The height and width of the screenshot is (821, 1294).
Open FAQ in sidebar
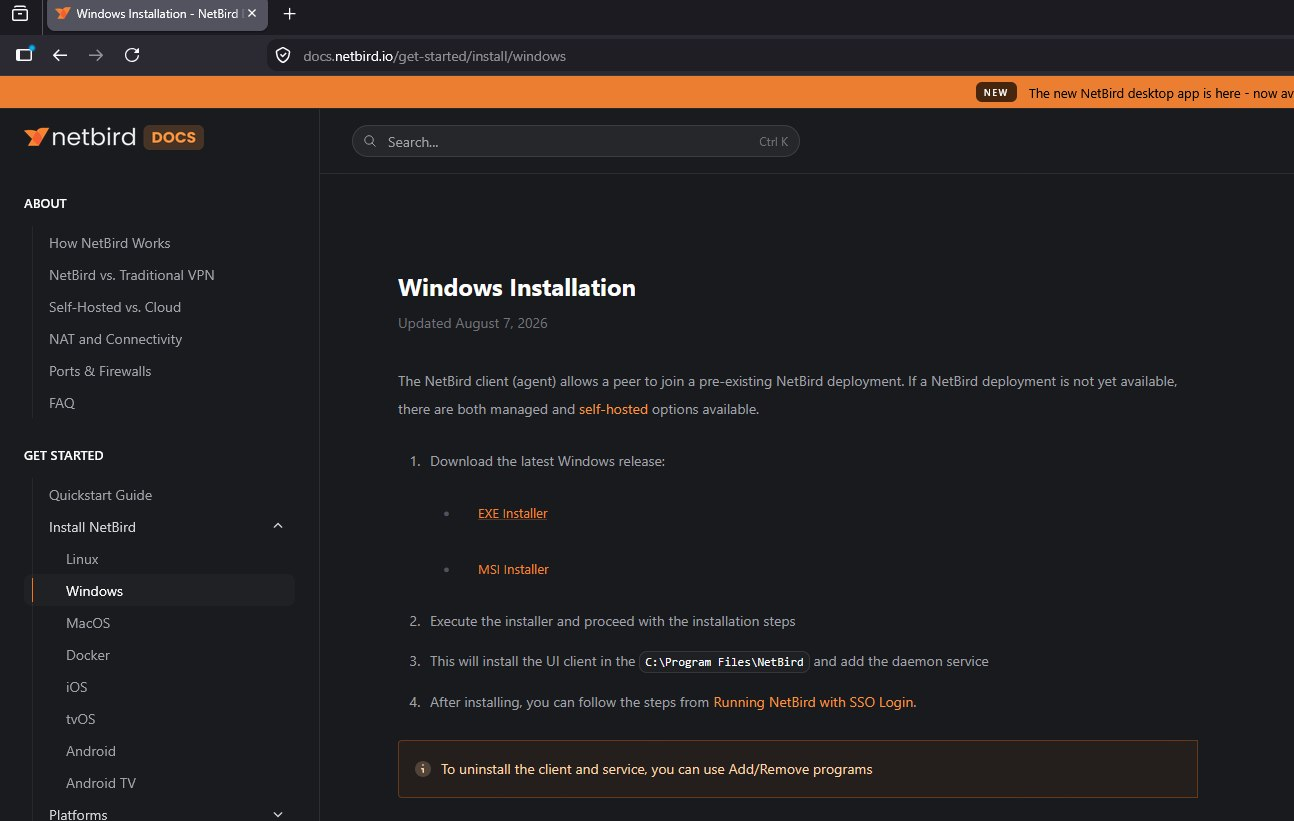coord(62,403)
